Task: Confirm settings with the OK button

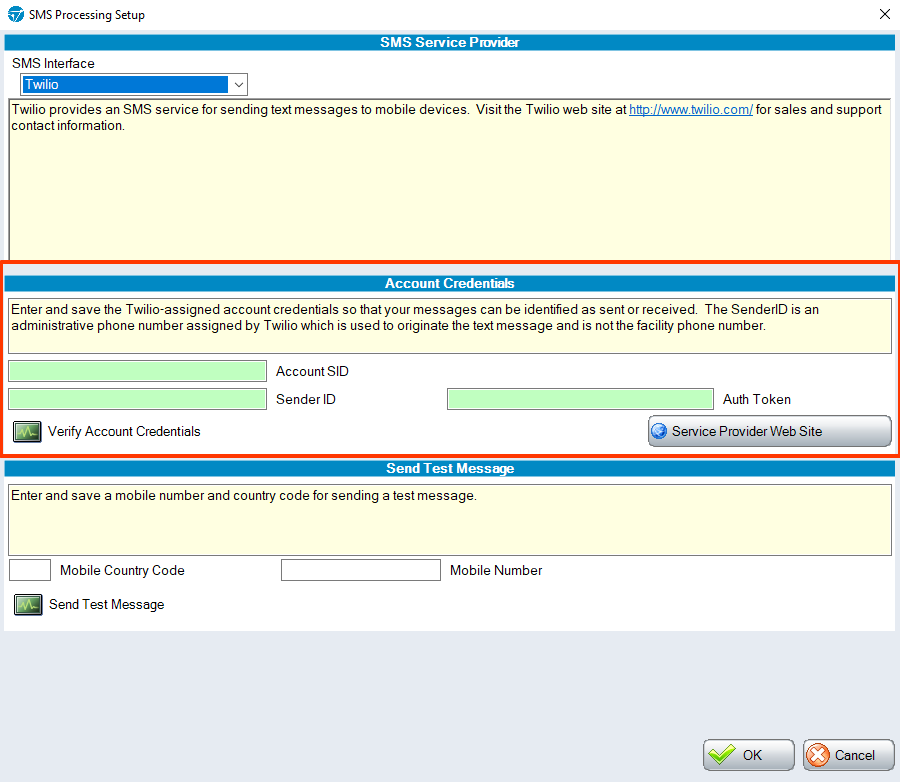Action: (x=748, y=755)
